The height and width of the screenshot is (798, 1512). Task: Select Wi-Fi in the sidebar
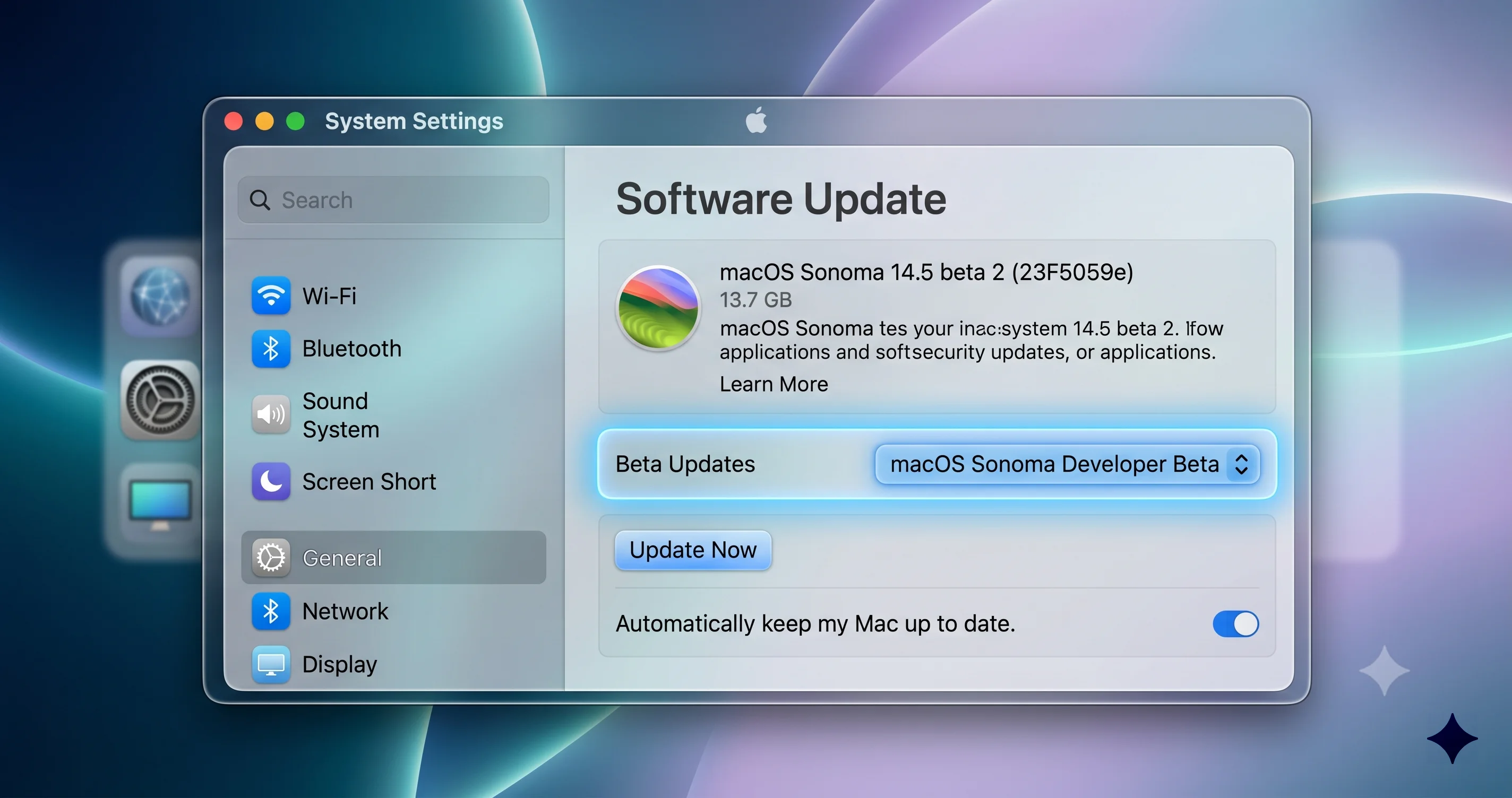(x=393, y=295)
